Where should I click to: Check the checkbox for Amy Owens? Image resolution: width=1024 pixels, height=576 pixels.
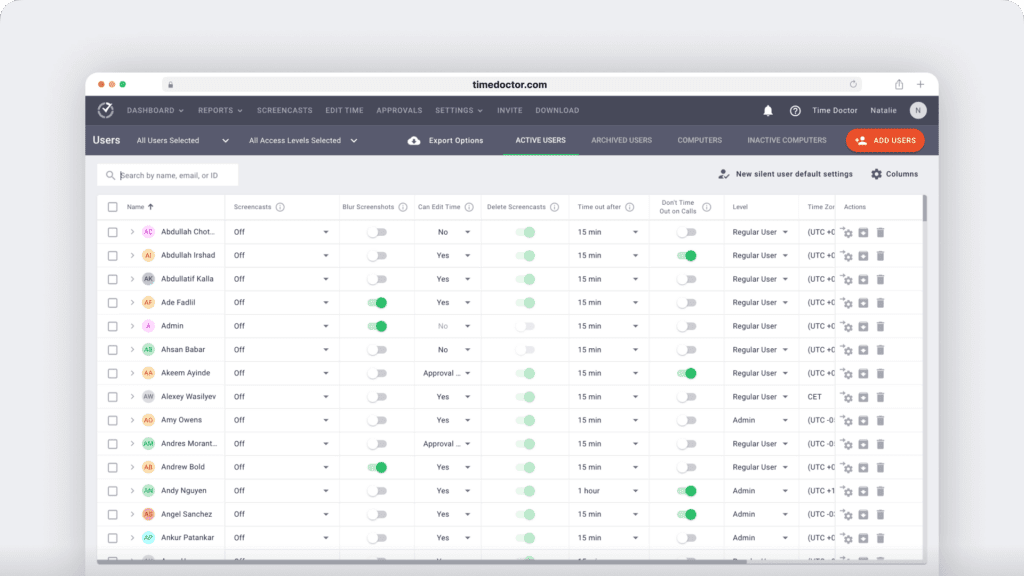click(112, 420)
